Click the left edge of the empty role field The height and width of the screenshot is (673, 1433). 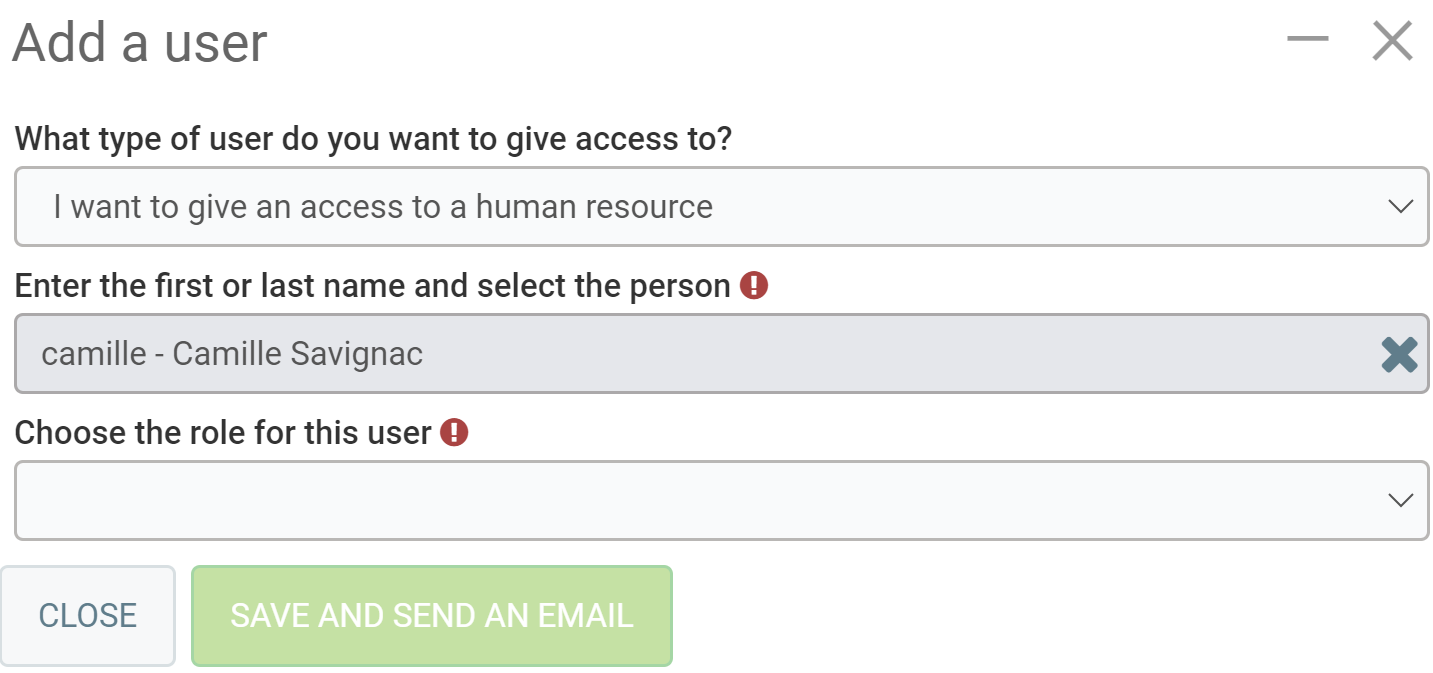tap(40, 500)
